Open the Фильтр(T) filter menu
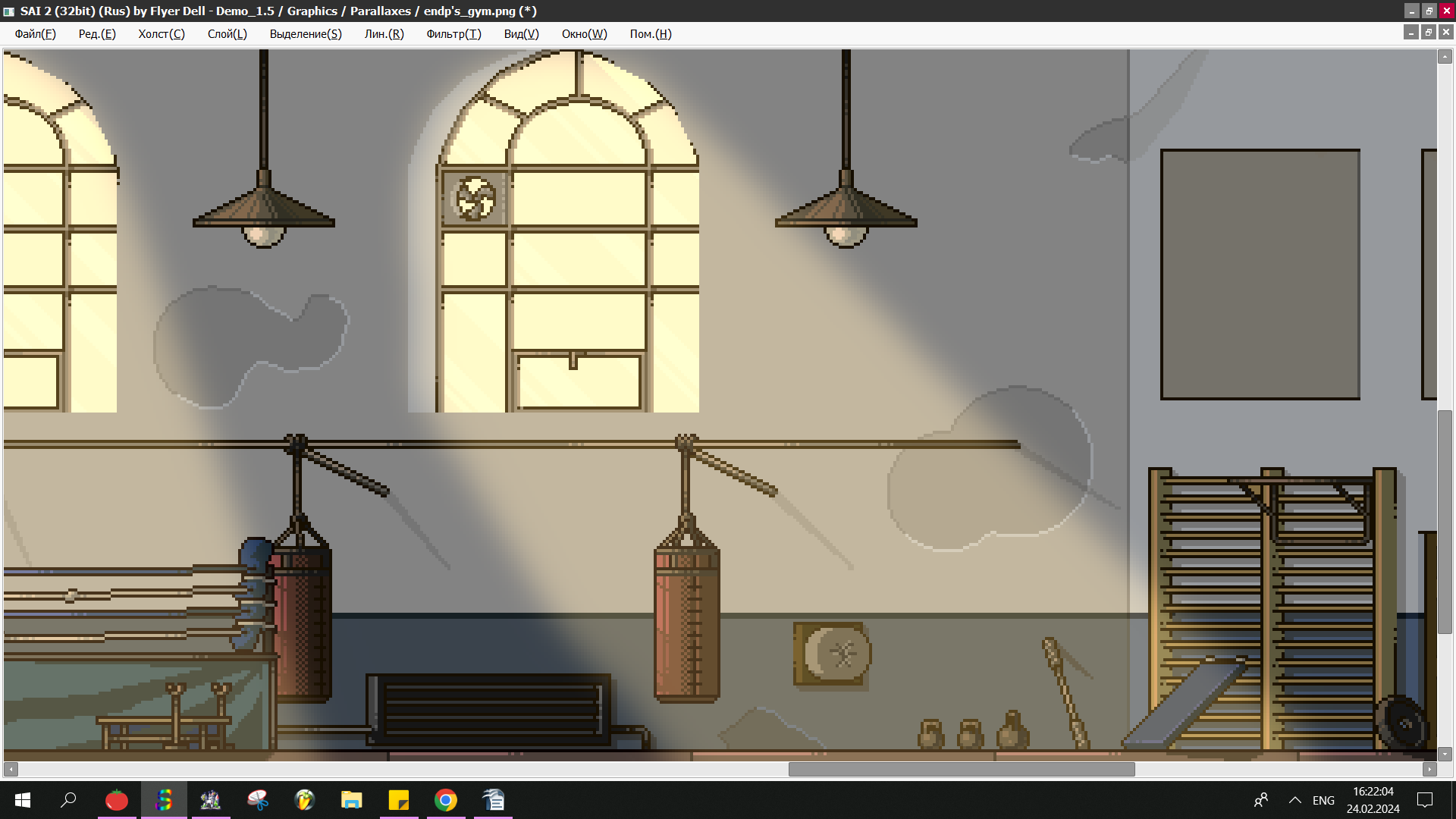1456x819 pixels. pyautogui.click(x=453, y=34)
